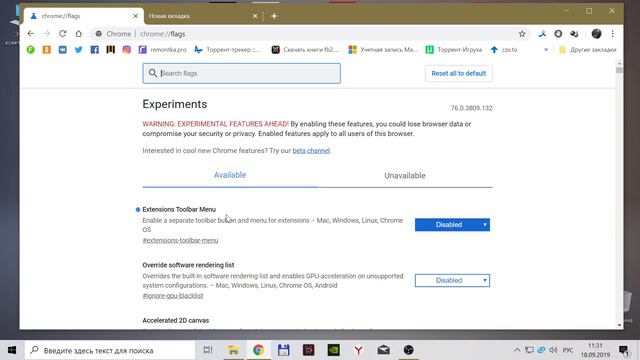Image resolution: width=640 pixels, height=360 pixels.
Task: Focus the Search flags field
Action: coord(241,73)
